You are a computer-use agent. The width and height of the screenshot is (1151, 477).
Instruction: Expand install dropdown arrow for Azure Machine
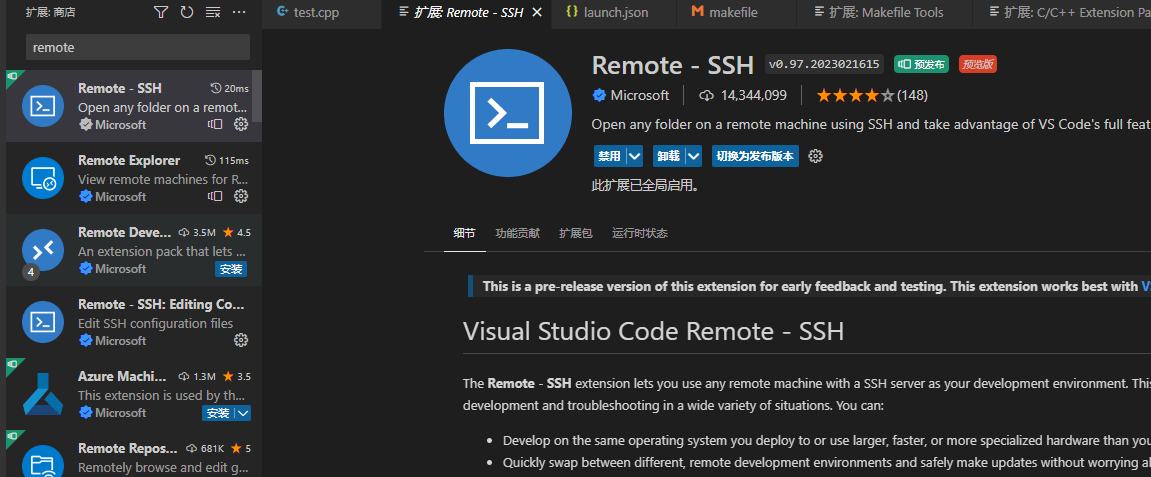pos(243,412)
